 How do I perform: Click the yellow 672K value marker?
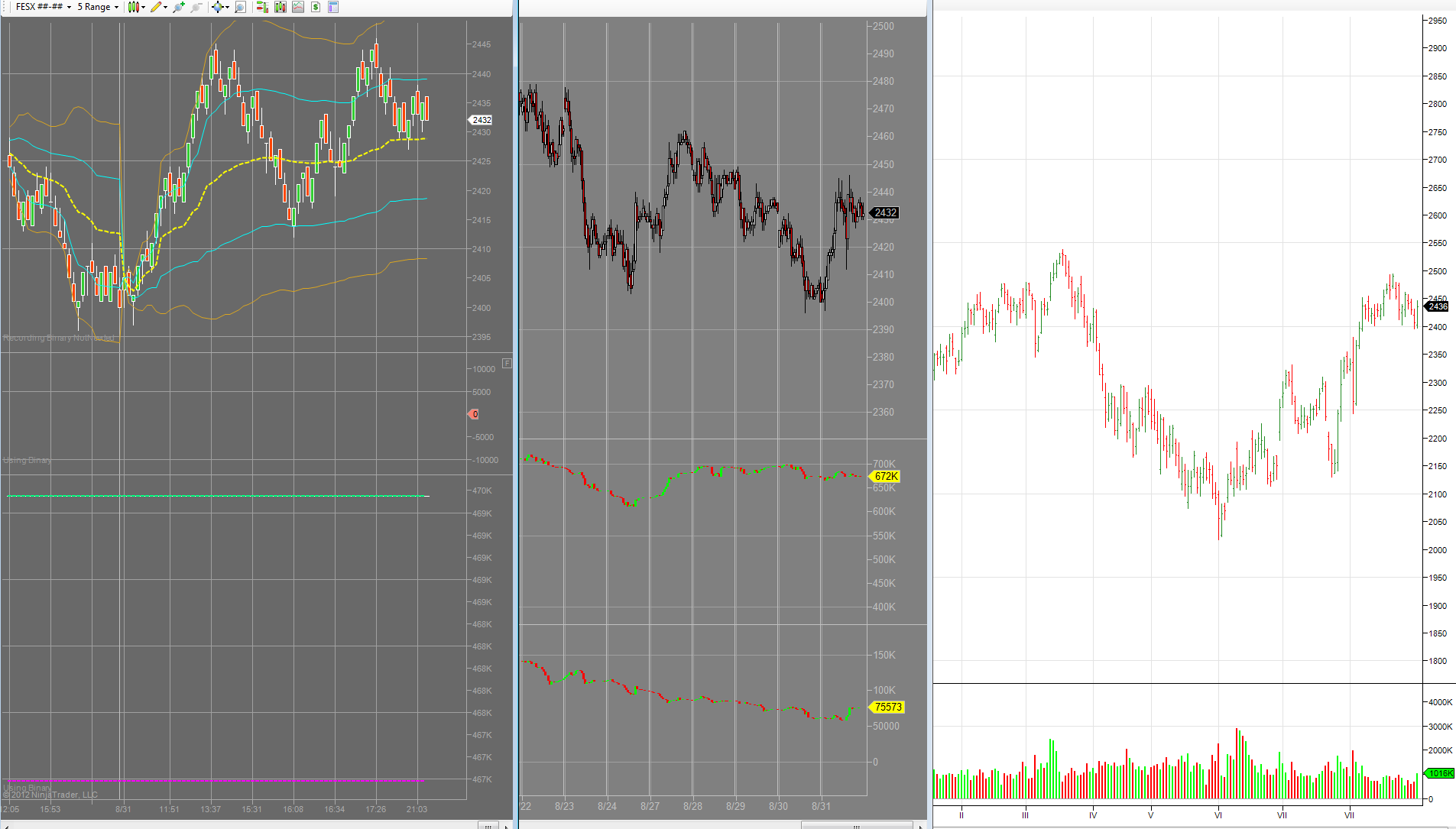click(x=885, y=476)
